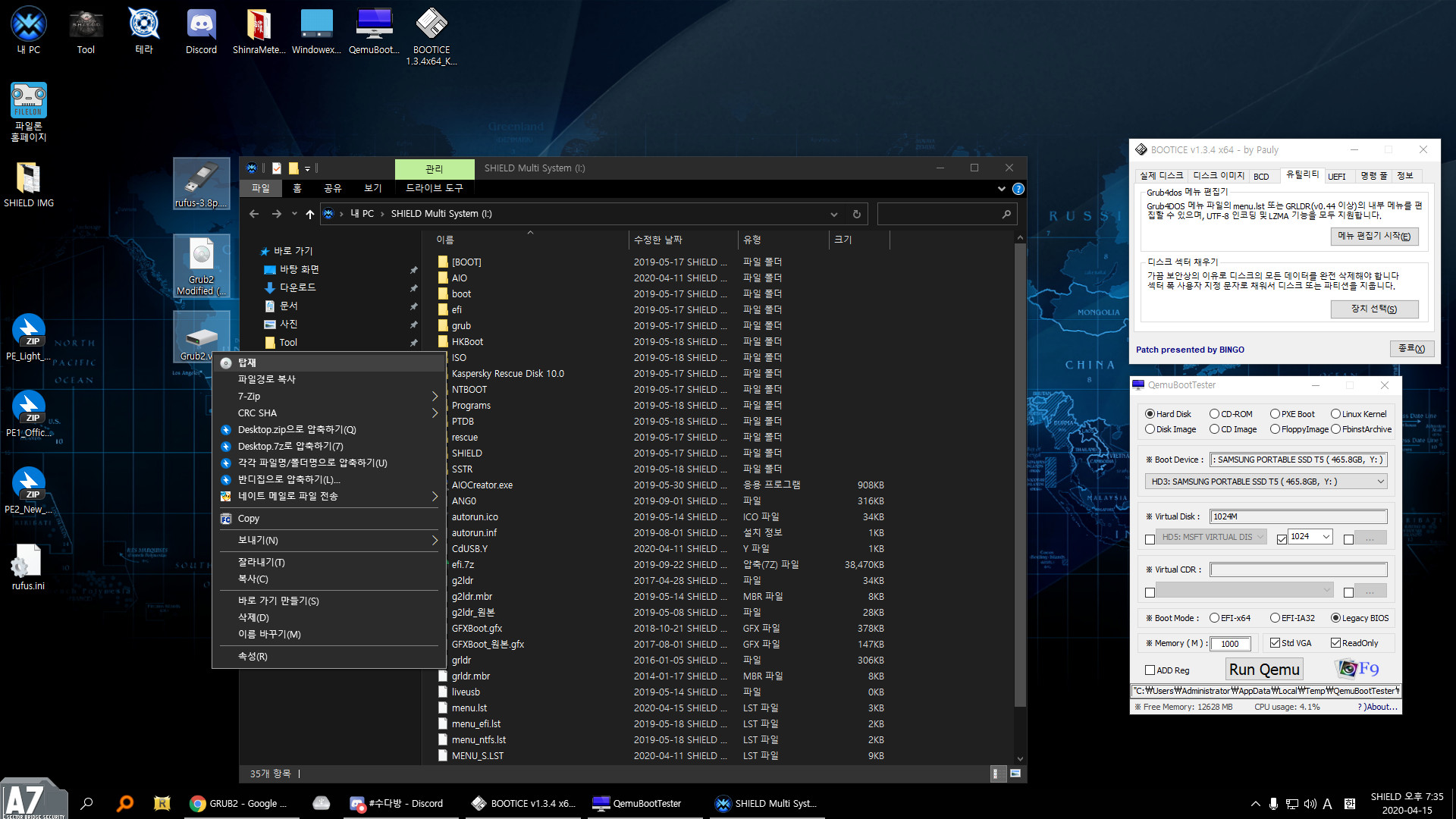1456x819 pixels.
Task: Sort file list by 수정한 날짜 column
Action: coord(658,240)
